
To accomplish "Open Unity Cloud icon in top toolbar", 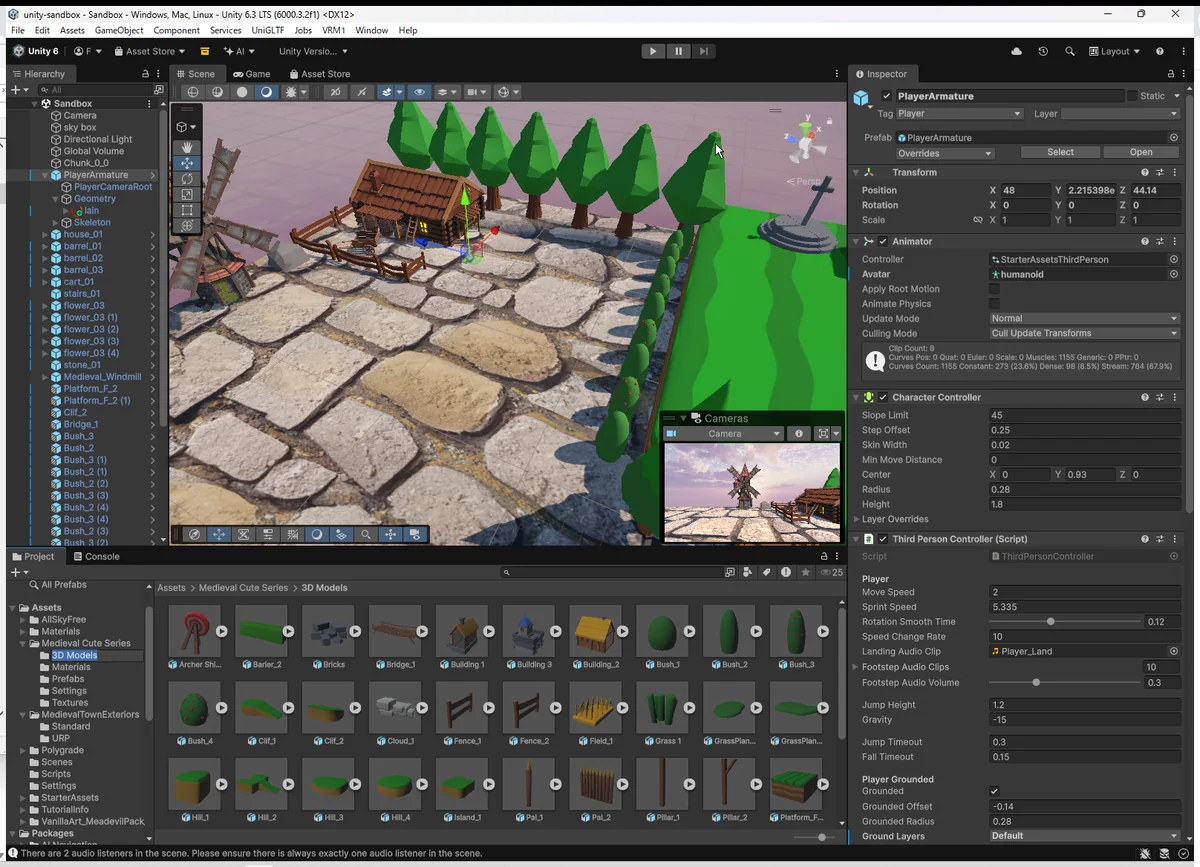I will pyautogui.click(x=1017, y=51).
